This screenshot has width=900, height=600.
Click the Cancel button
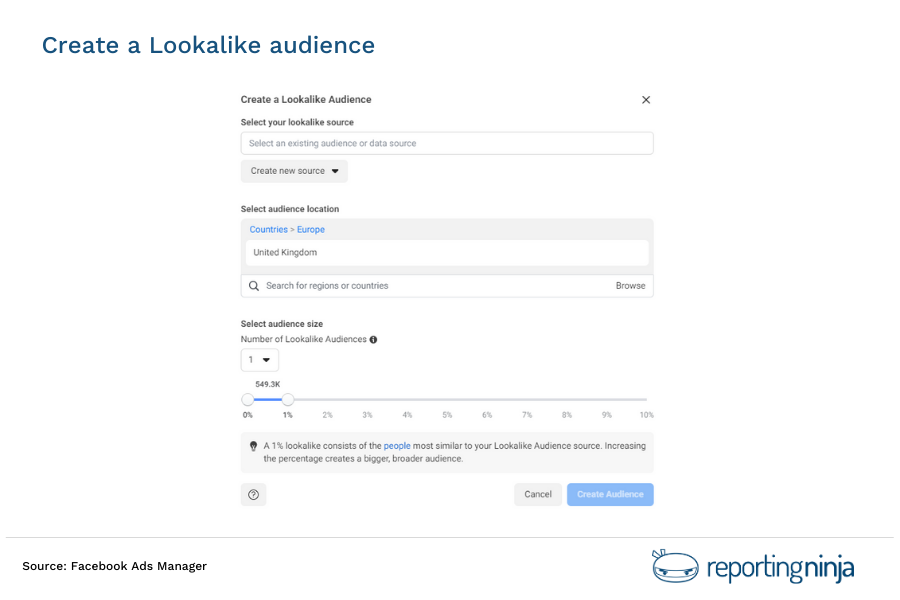(x=538, y=494)
